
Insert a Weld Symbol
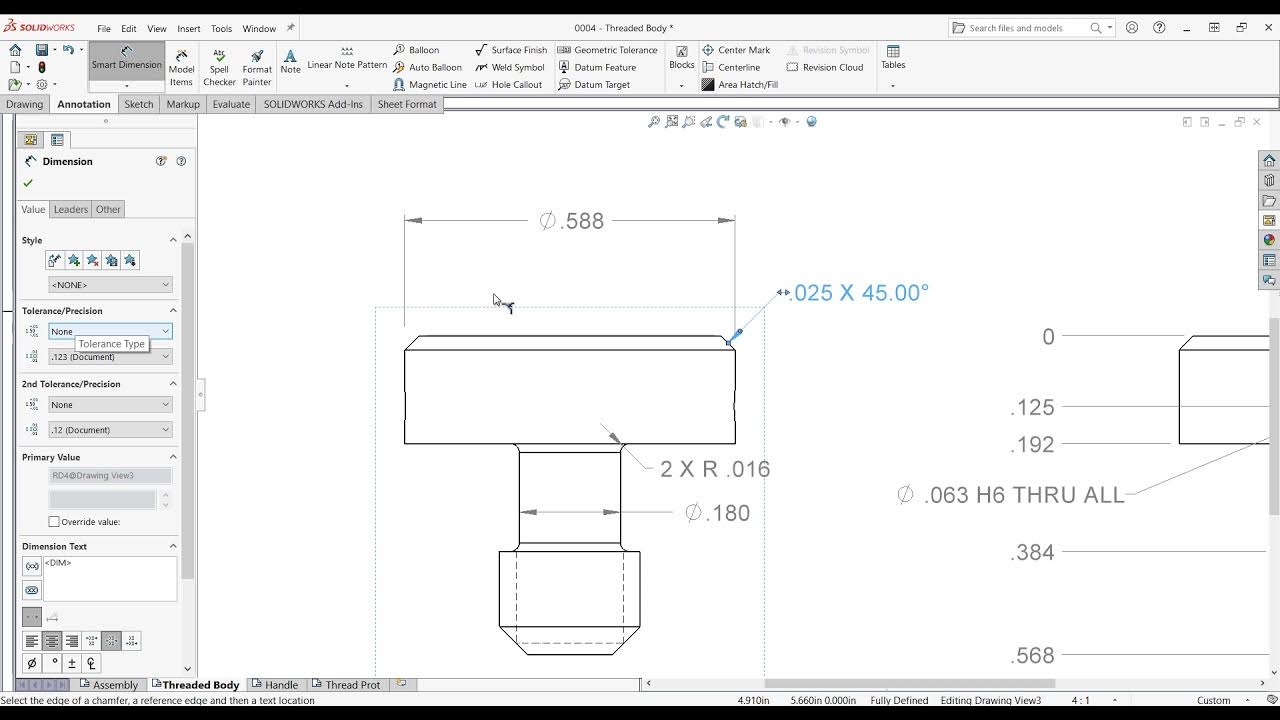coord(509,67)
